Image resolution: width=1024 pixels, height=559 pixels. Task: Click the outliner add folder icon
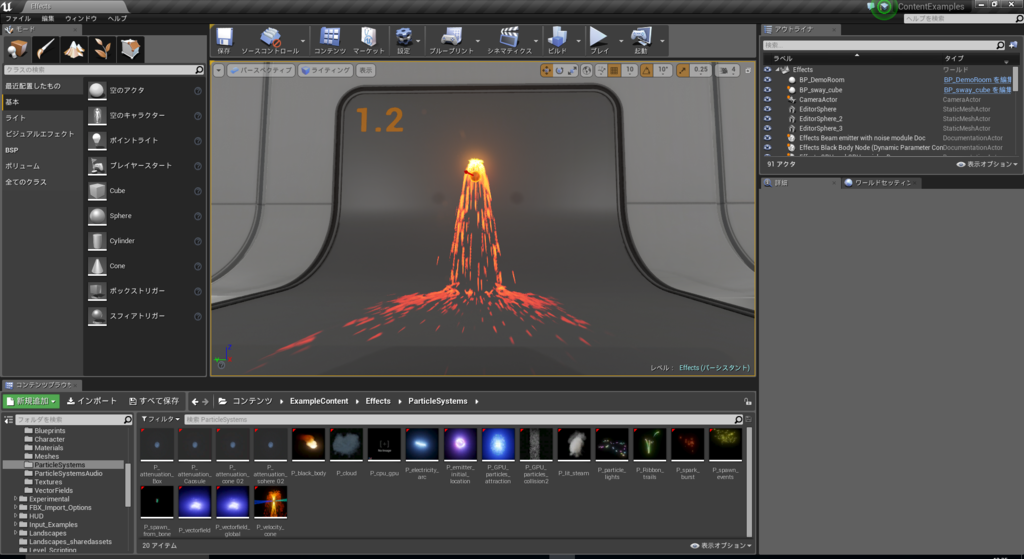[1013, 45]
